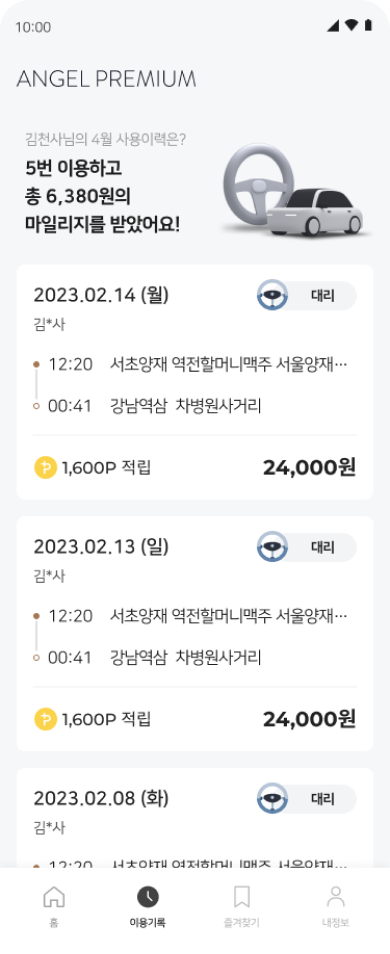390x954 pixels.
Task: Tap the point coin icon on 02.13 card
Action: pos(45,719)
